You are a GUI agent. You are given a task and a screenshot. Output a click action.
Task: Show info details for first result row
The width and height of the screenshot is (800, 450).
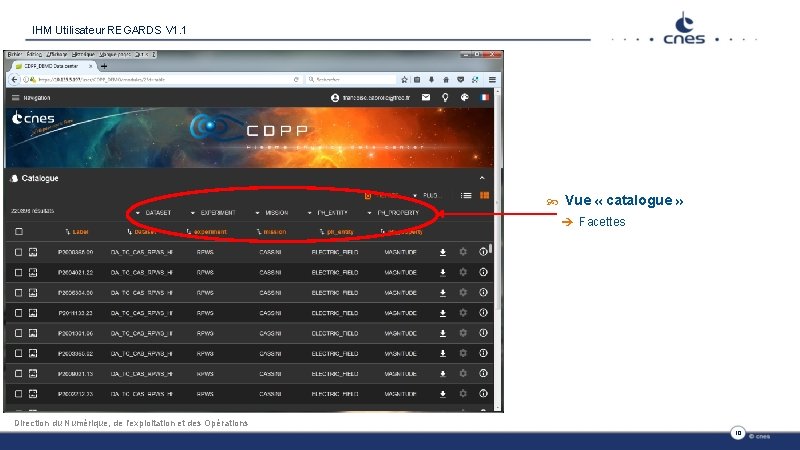tap(483, 252)
